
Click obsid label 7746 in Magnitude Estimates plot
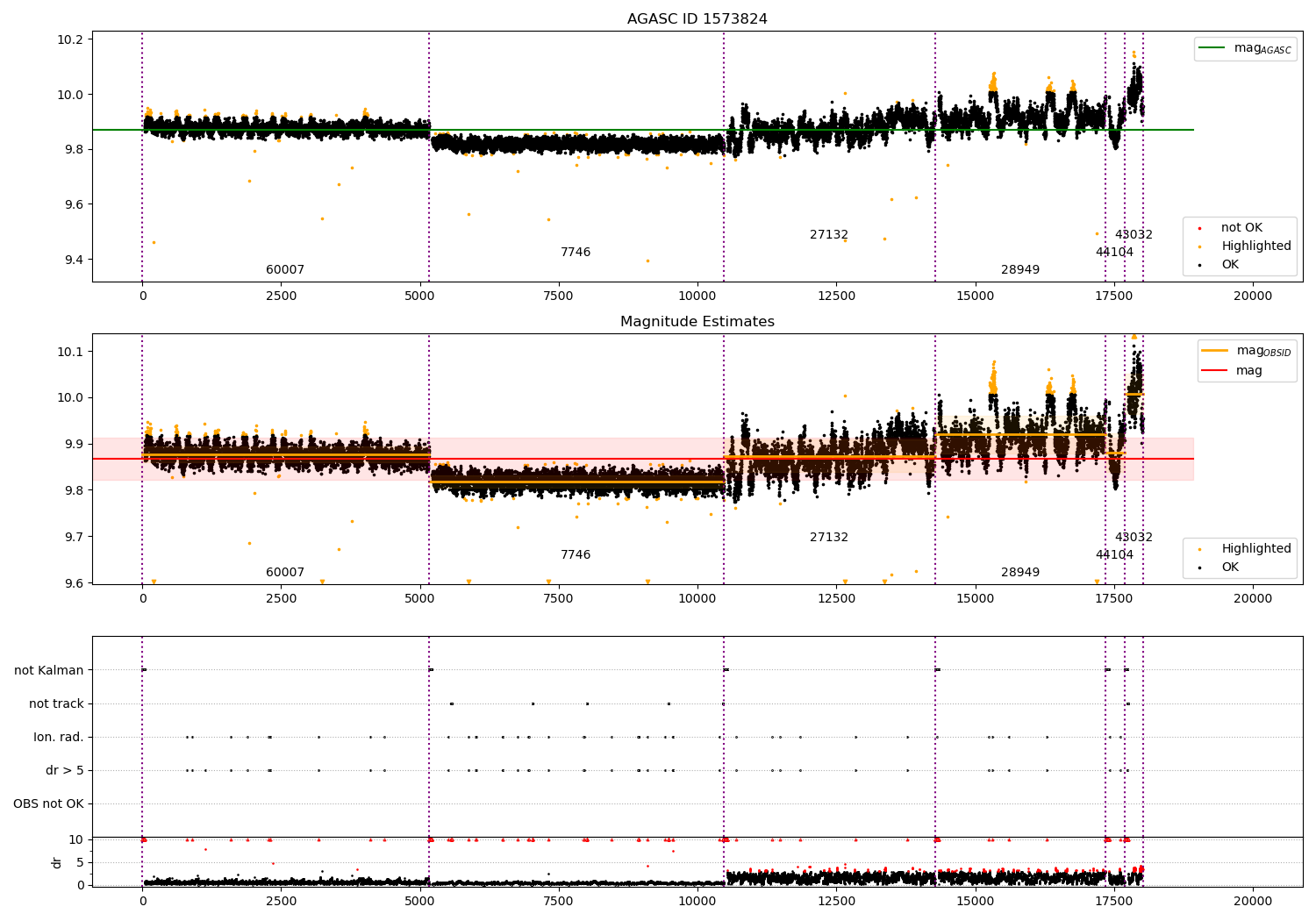coord(576,555)
